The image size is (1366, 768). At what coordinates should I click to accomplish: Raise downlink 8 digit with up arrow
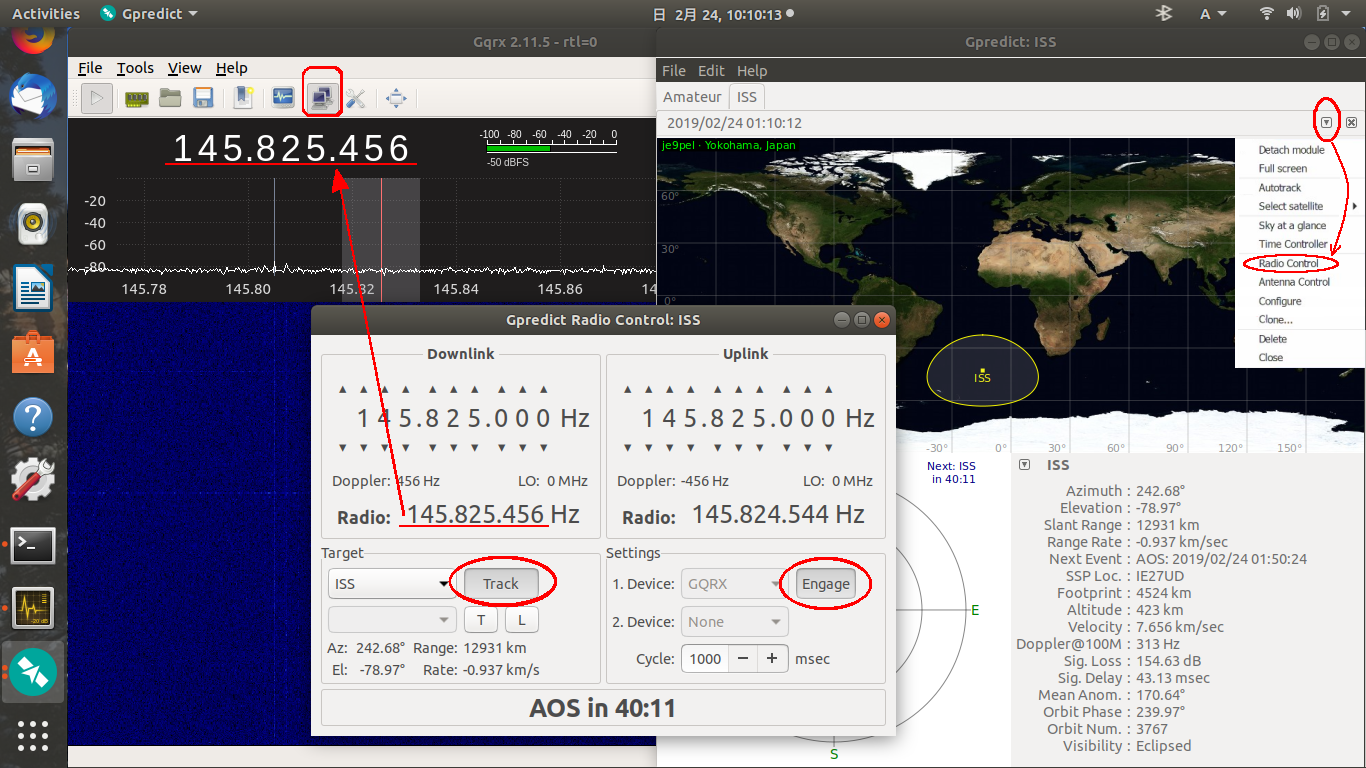pos(431,389)
